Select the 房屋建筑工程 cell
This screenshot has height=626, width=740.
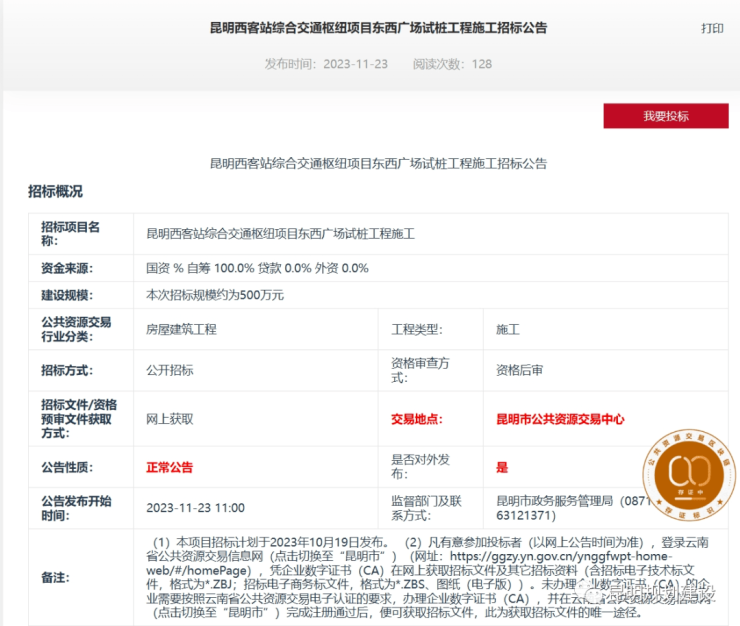181,328
